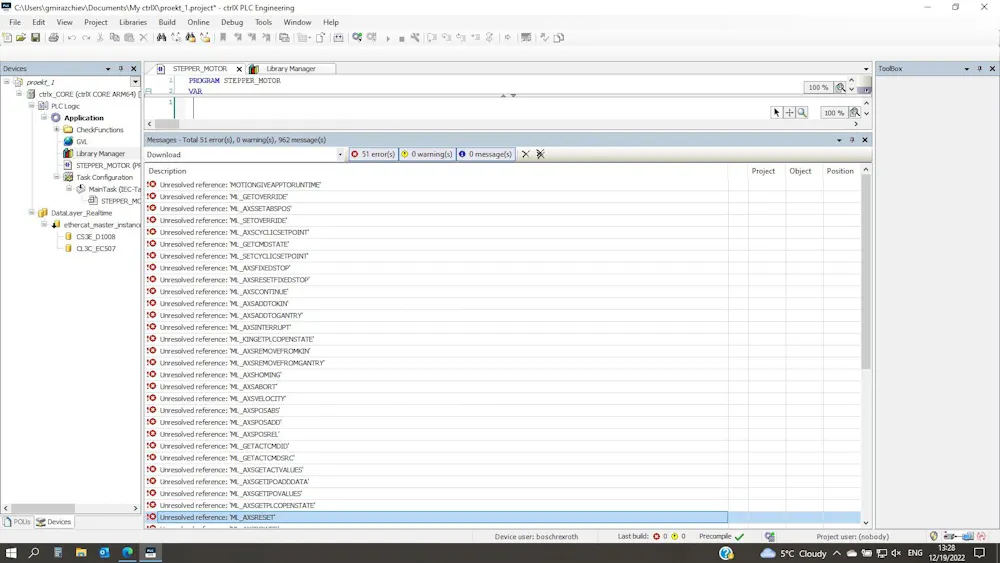Stop the application with the stop icon
The width and height of the screenshot is (1000, 563).
click(x=402, y=38)
